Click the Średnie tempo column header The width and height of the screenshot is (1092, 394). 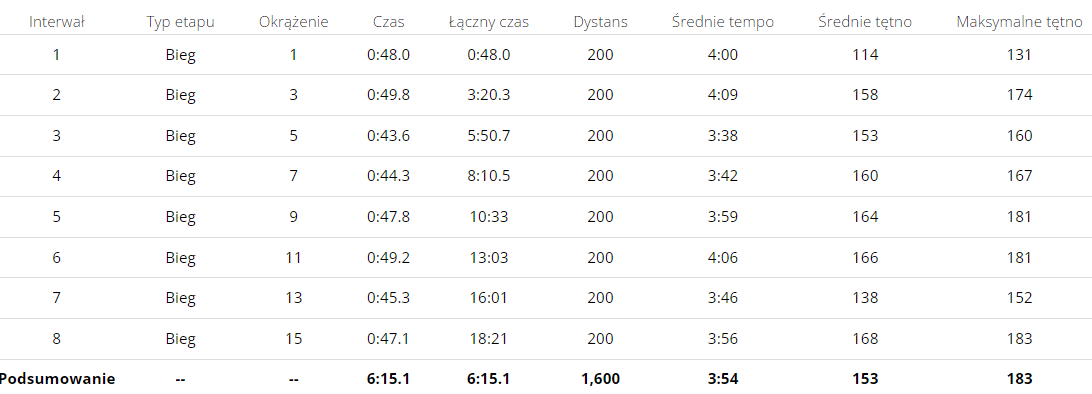(723, 22)
